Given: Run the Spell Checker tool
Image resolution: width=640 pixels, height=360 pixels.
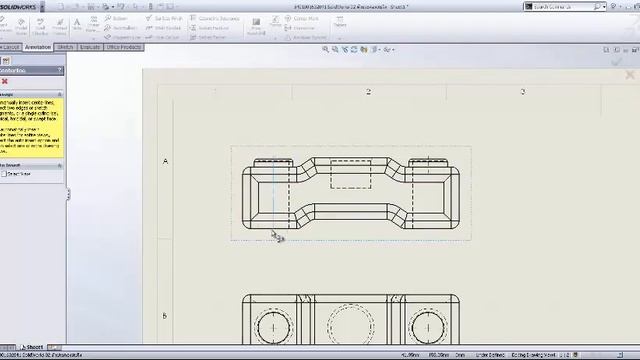Looking at the screenshot, I should point(40,26).
